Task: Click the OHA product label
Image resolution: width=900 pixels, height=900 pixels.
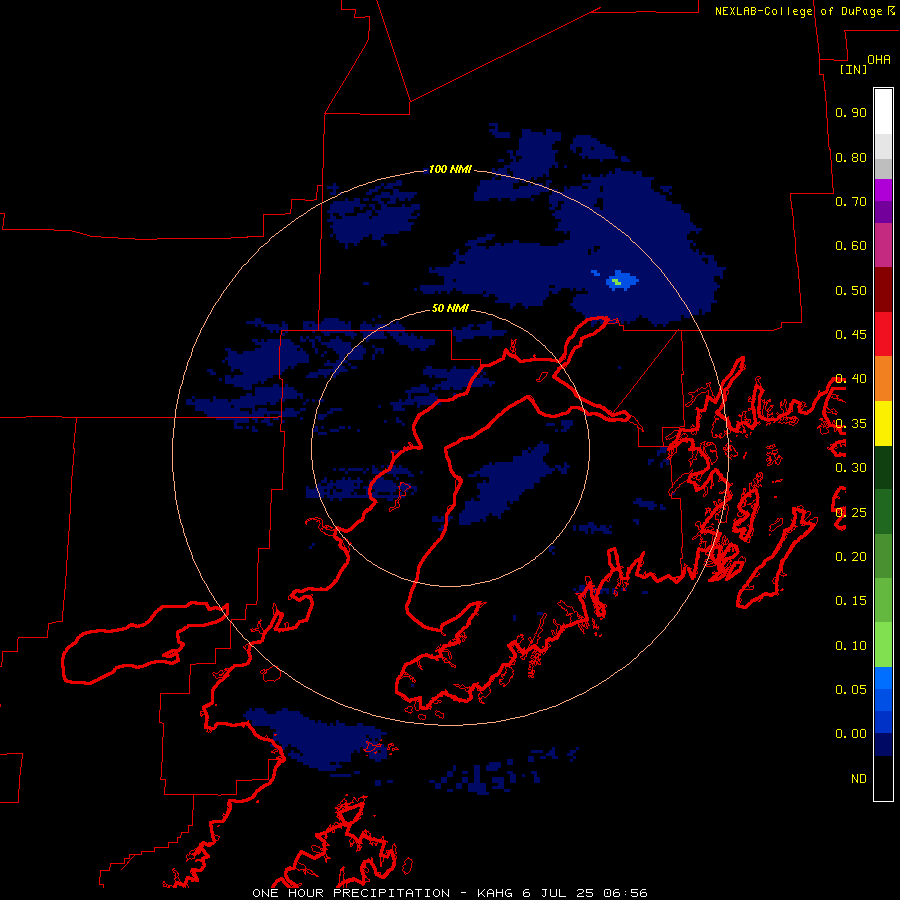Action: pyautogui.click(x=879, y=60)
